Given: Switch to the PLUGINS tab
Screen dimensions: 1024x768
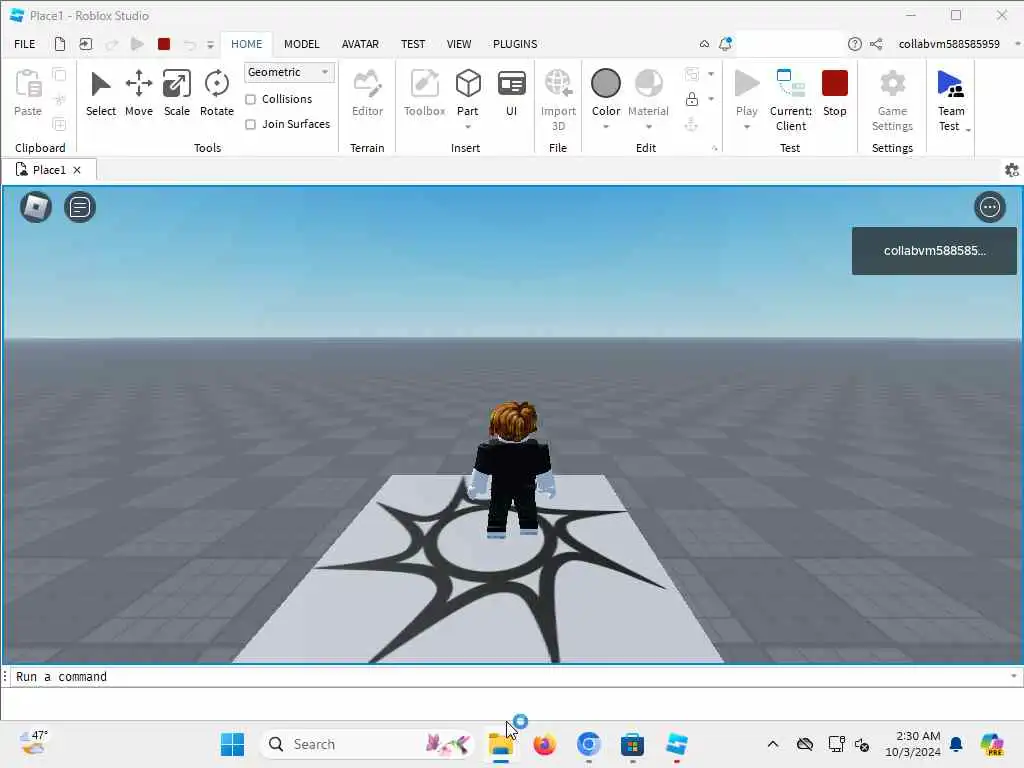Looking at the screenshot, I should tap(515, 44).
